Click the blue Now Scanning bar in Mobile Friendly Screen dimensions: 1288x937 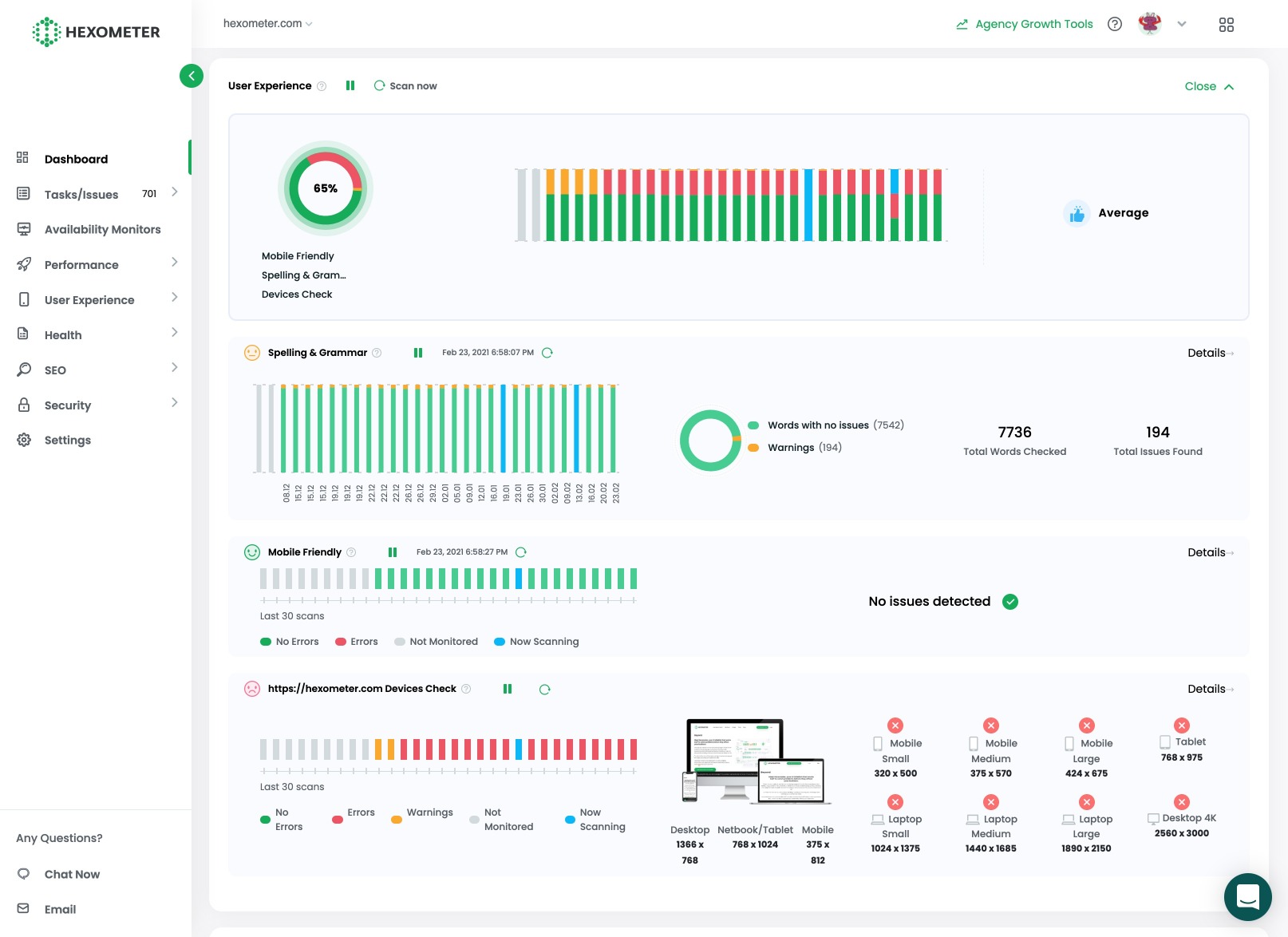point(519,579)
